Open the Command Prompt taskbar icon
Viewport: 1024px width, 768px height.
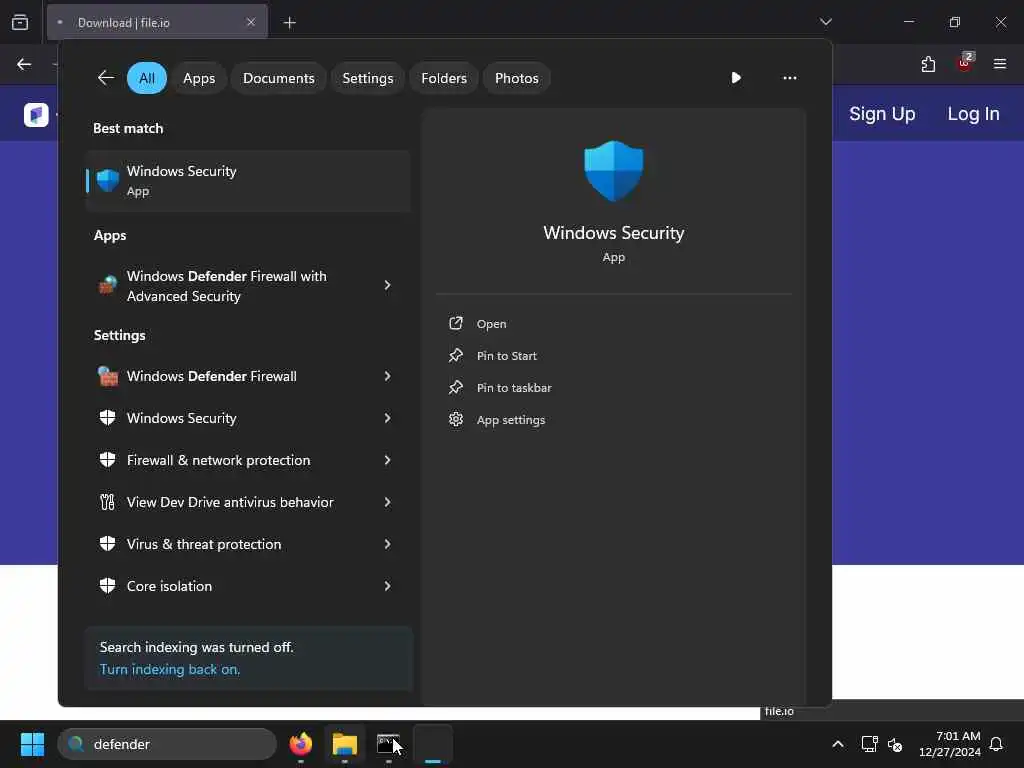point(389,744)
